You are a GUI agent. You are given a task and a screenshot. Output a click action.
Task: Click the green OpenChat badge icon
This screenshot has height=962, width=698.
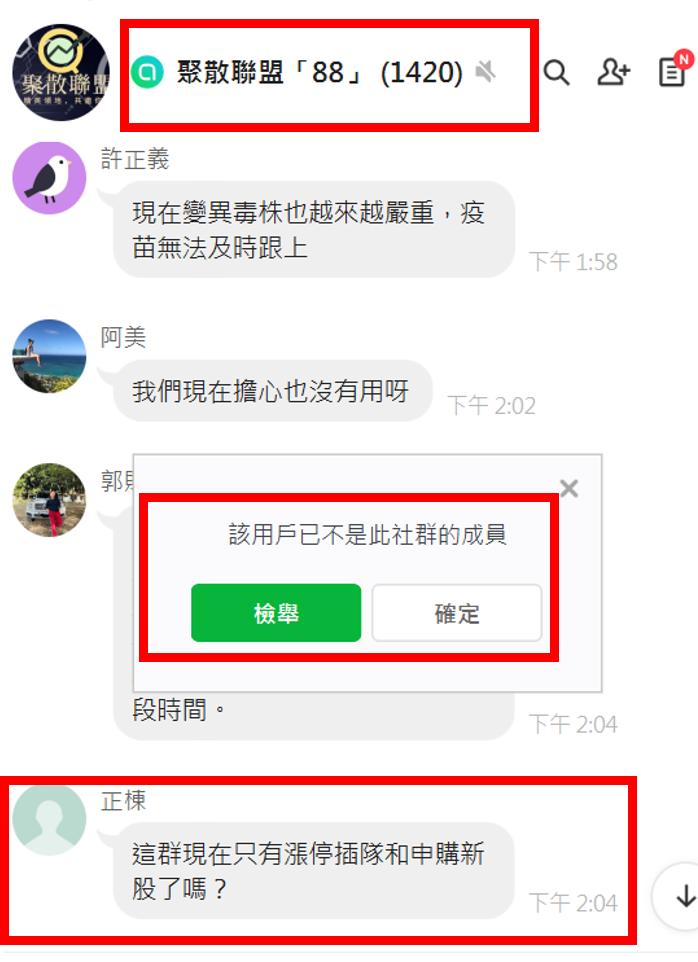pyautogui.click(x=147, y=72)
